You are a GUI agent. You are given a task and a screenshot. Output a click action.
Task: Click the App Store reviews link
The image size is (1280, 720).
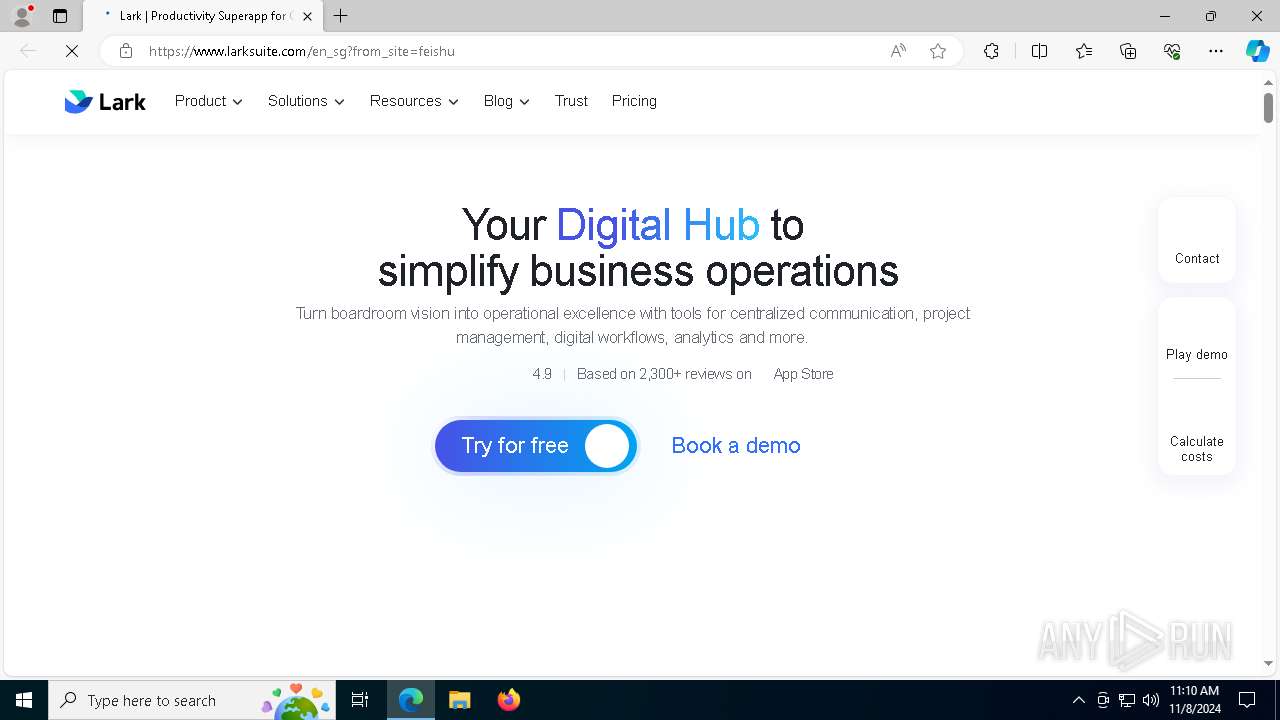[x=803, y=374]
